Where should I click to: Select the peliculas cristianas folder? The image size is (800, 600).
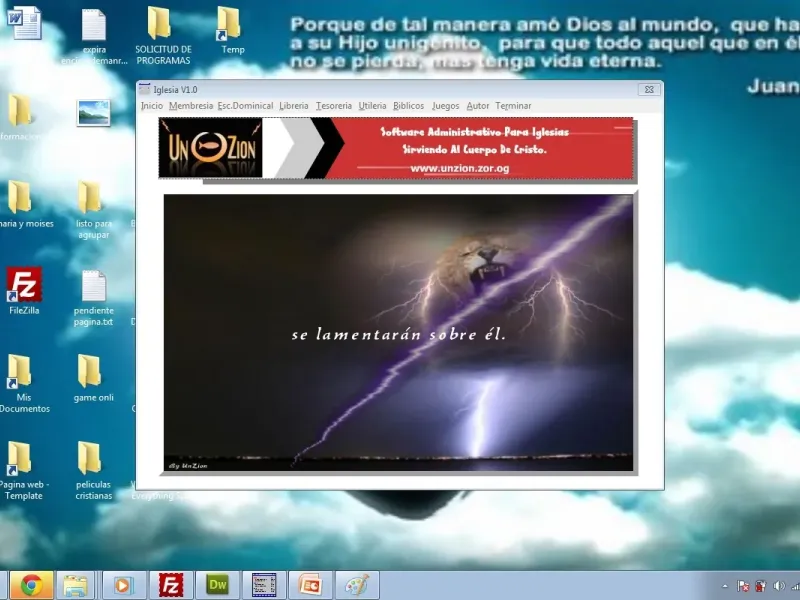click(x=93, y=470)
